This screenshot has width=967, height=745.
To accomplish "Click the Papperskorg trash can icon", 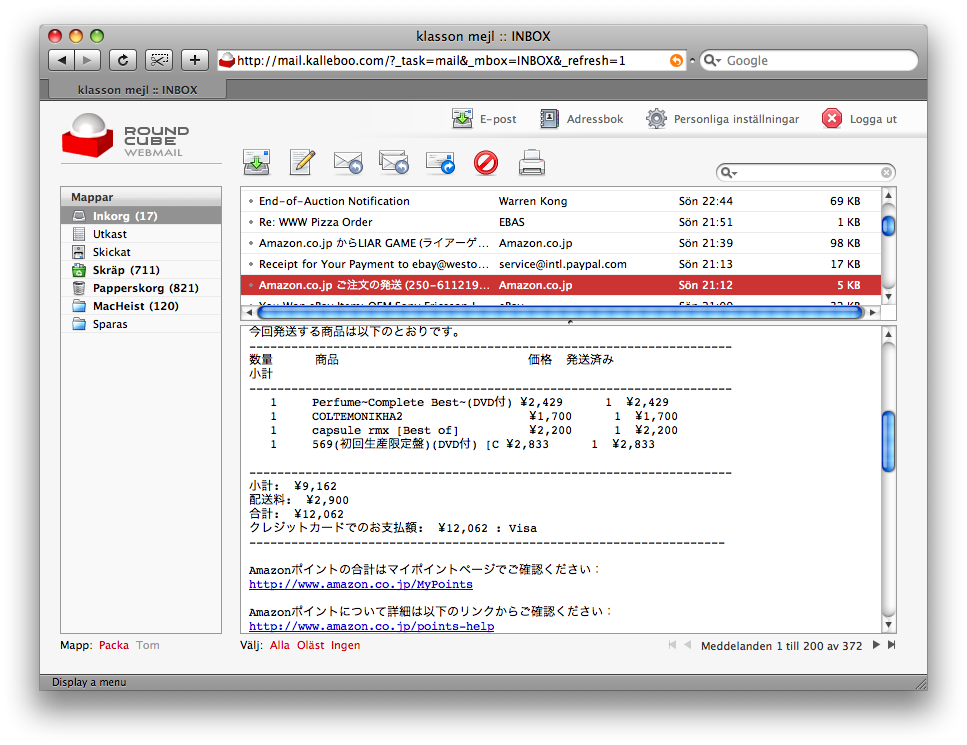I will point(79,287).
